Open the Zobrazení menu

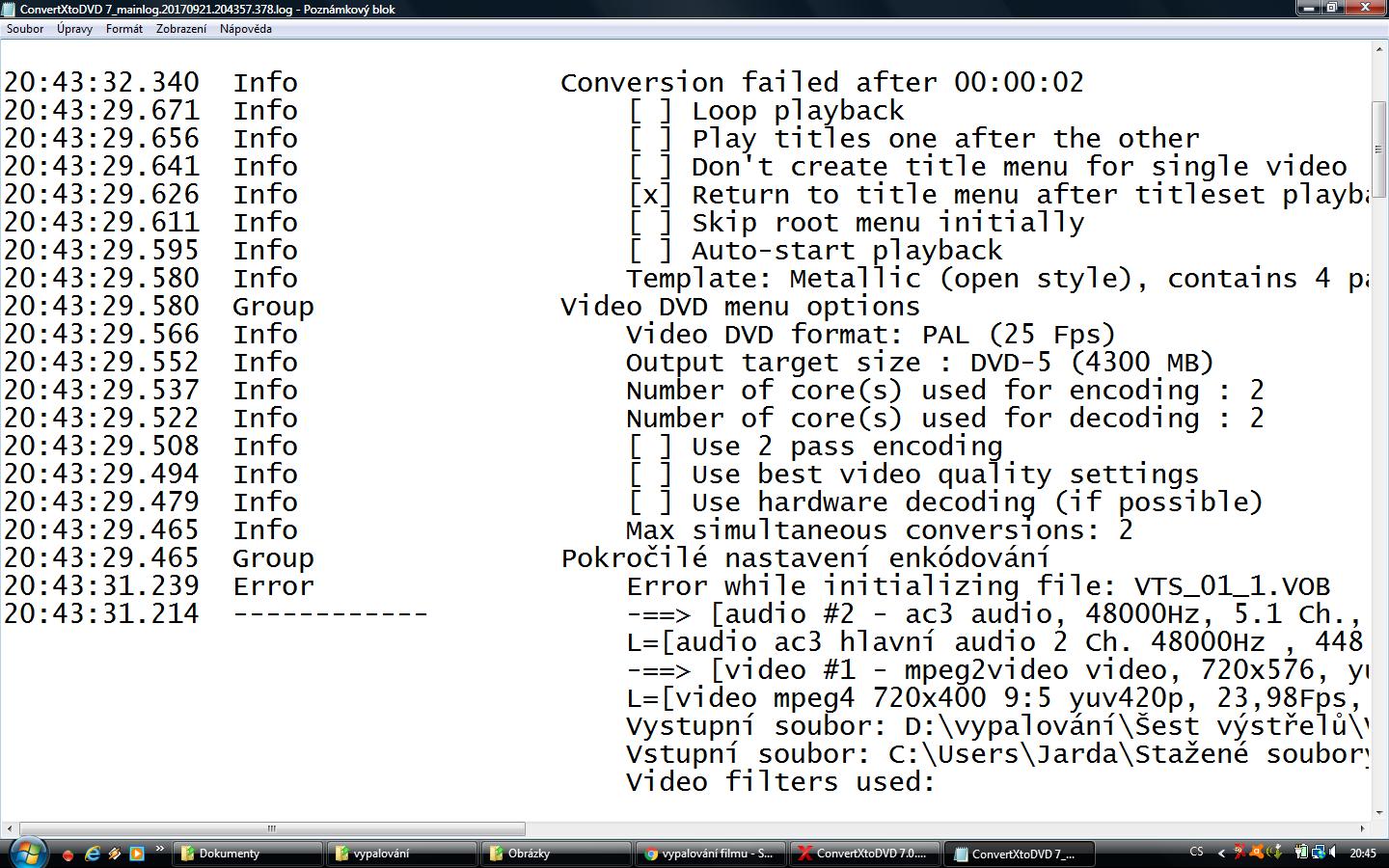point(181,29)
